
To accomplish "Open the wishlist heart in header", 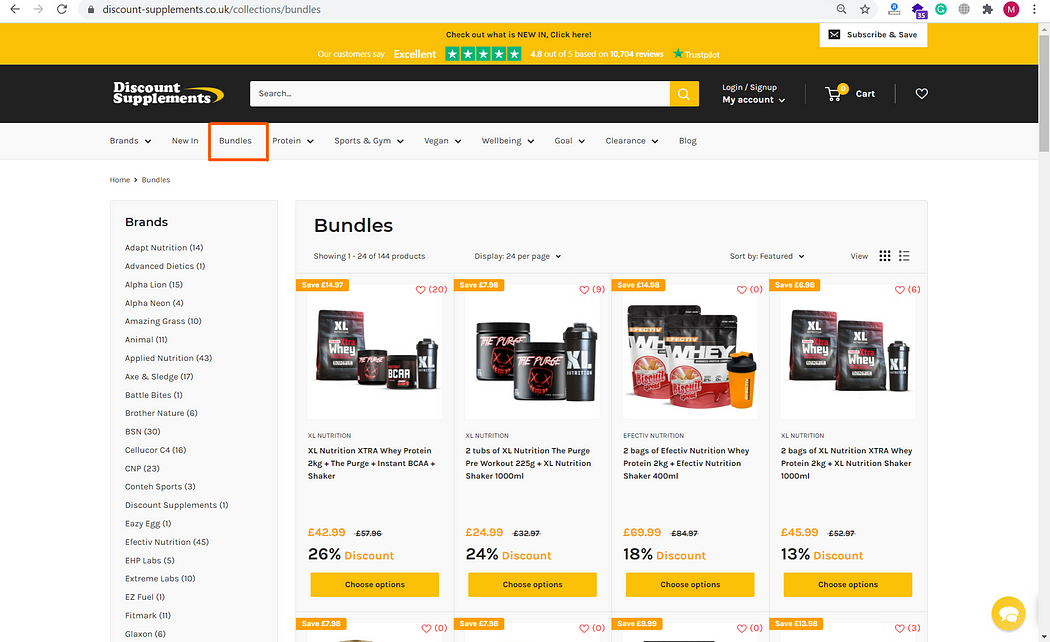I will coord(921,94).
